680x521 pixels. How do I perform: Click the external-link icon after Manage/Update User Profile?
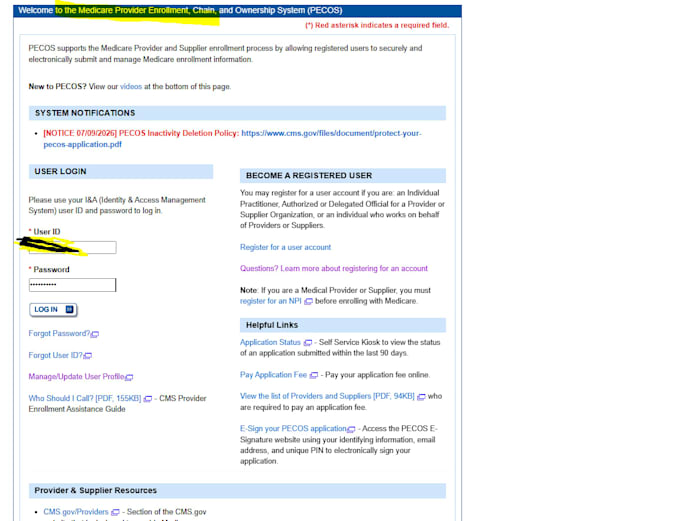pos(129,377)
